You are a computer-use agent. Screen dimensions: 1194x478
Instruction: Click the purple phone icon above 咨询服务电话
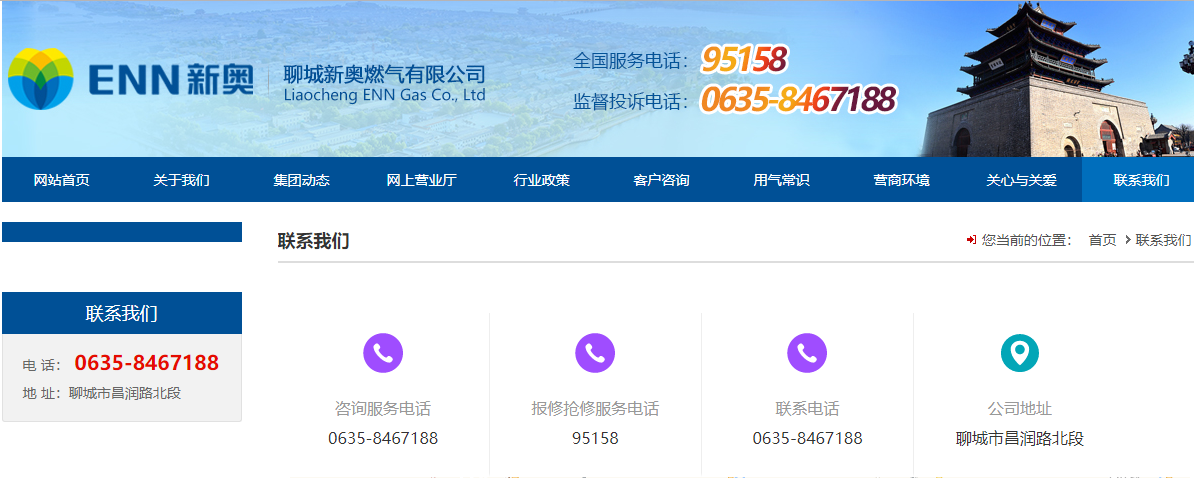(x=383, y=353)
